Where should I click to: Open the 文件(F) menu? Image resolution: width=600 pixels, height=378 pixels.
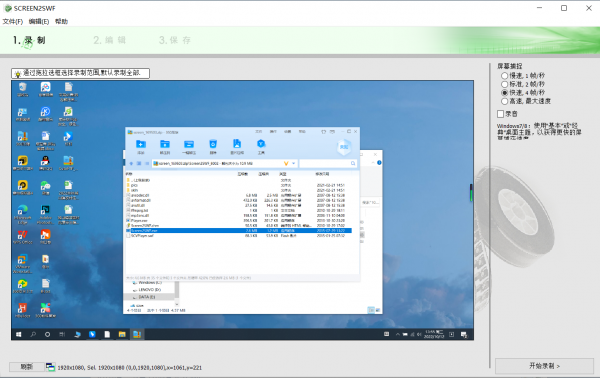(x=13, y=21)
